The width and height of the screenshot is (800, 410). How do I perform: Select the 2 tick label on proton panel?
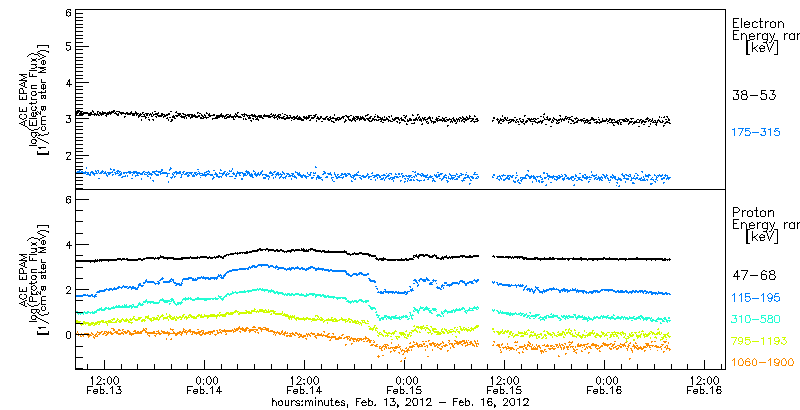pos(66,290)
